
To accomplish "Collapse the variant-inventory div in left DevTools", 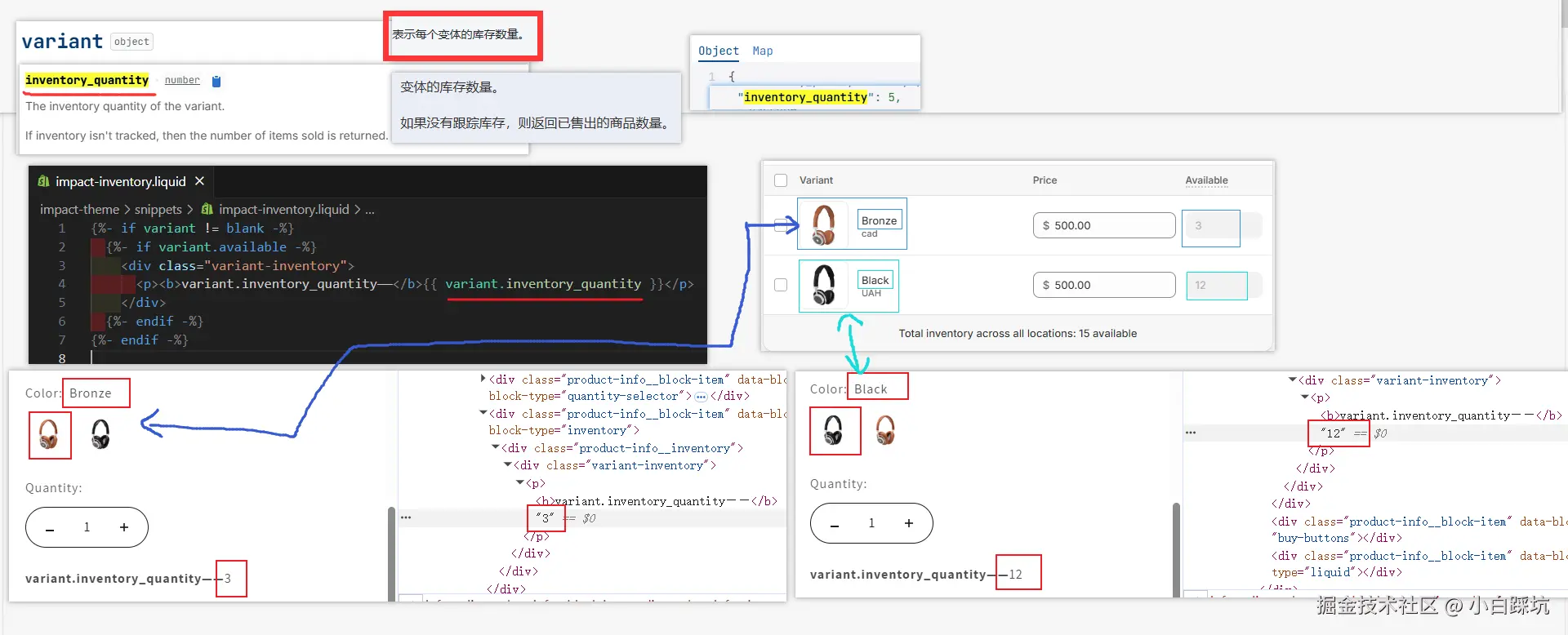I will click(x=508, y=464).
